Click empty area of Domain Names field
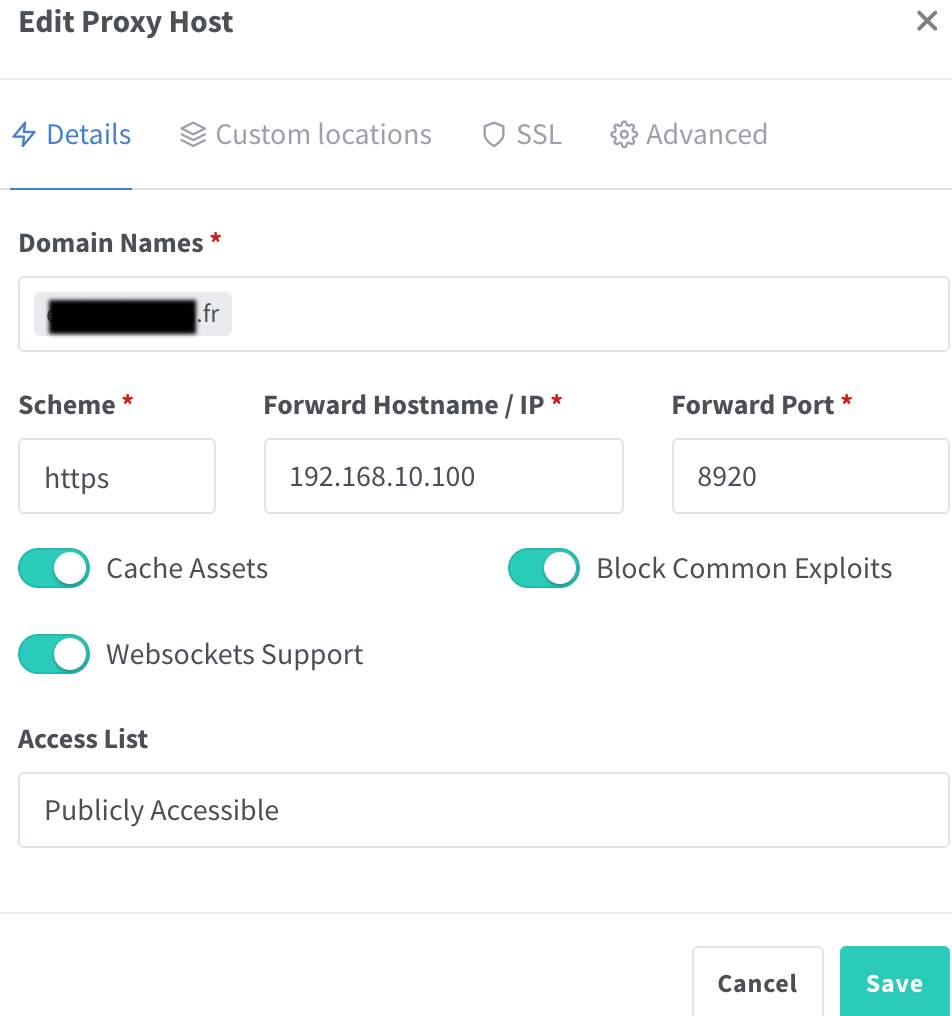Viewport: 952px width, 1016px height. [590, 315]
